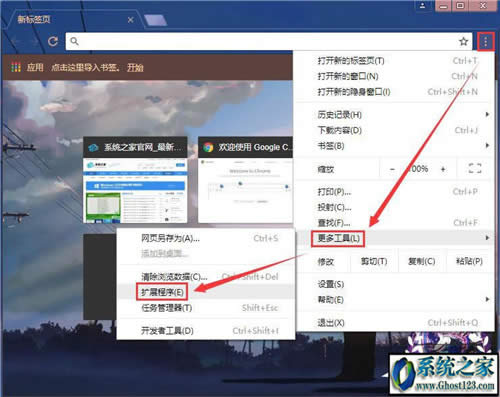500x397 pixels.
Task: Open the three-dot Chrome menu button
Action: coord(486,42)
